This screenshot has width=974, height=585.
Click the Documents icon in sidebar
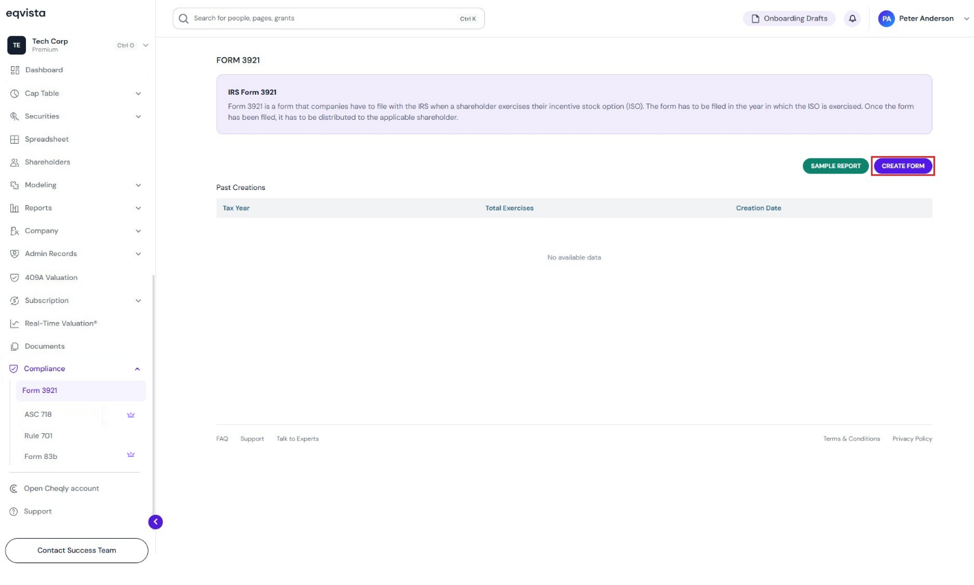click(14, 347)
